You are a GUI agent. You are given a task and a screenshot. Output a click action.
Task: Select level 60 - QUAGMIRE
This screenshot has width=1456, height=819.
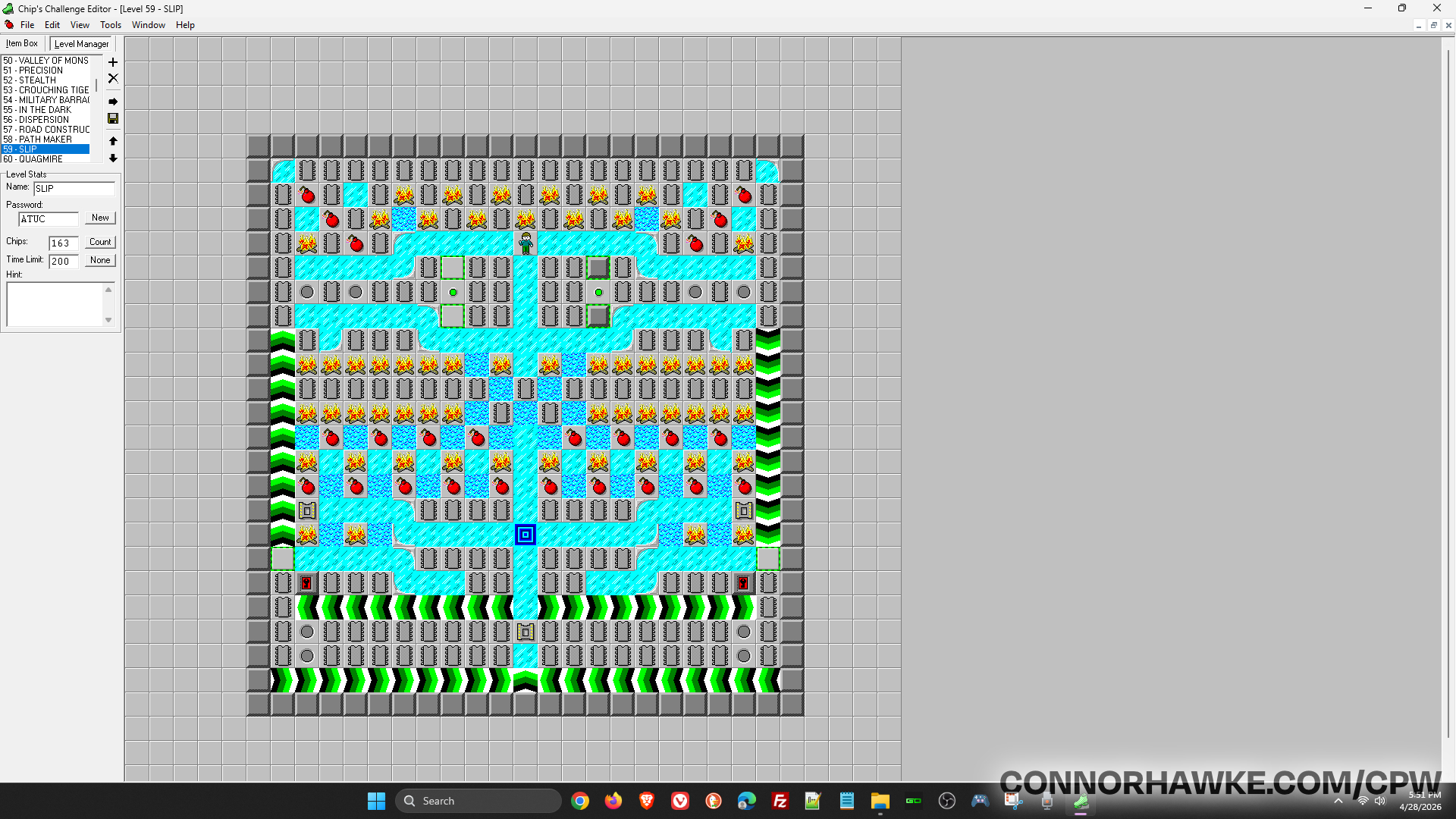click(46, 159)
